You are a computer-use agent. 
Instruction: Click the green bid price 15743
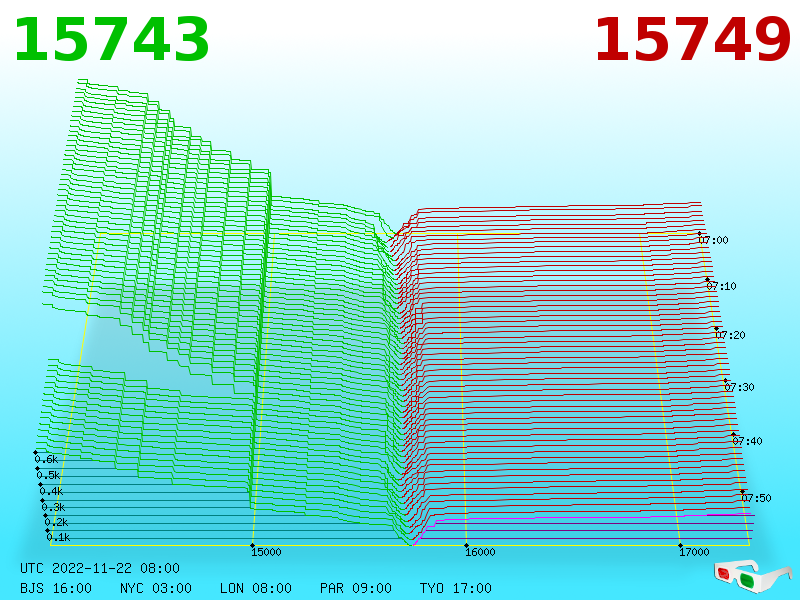pos(112,40)
